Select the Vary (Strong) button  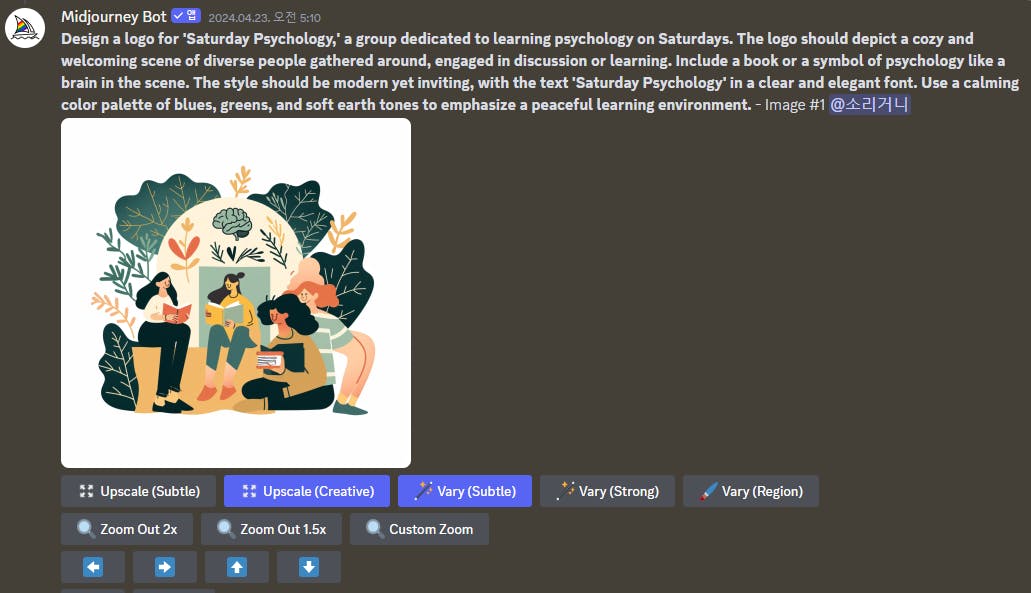point(607,491)
